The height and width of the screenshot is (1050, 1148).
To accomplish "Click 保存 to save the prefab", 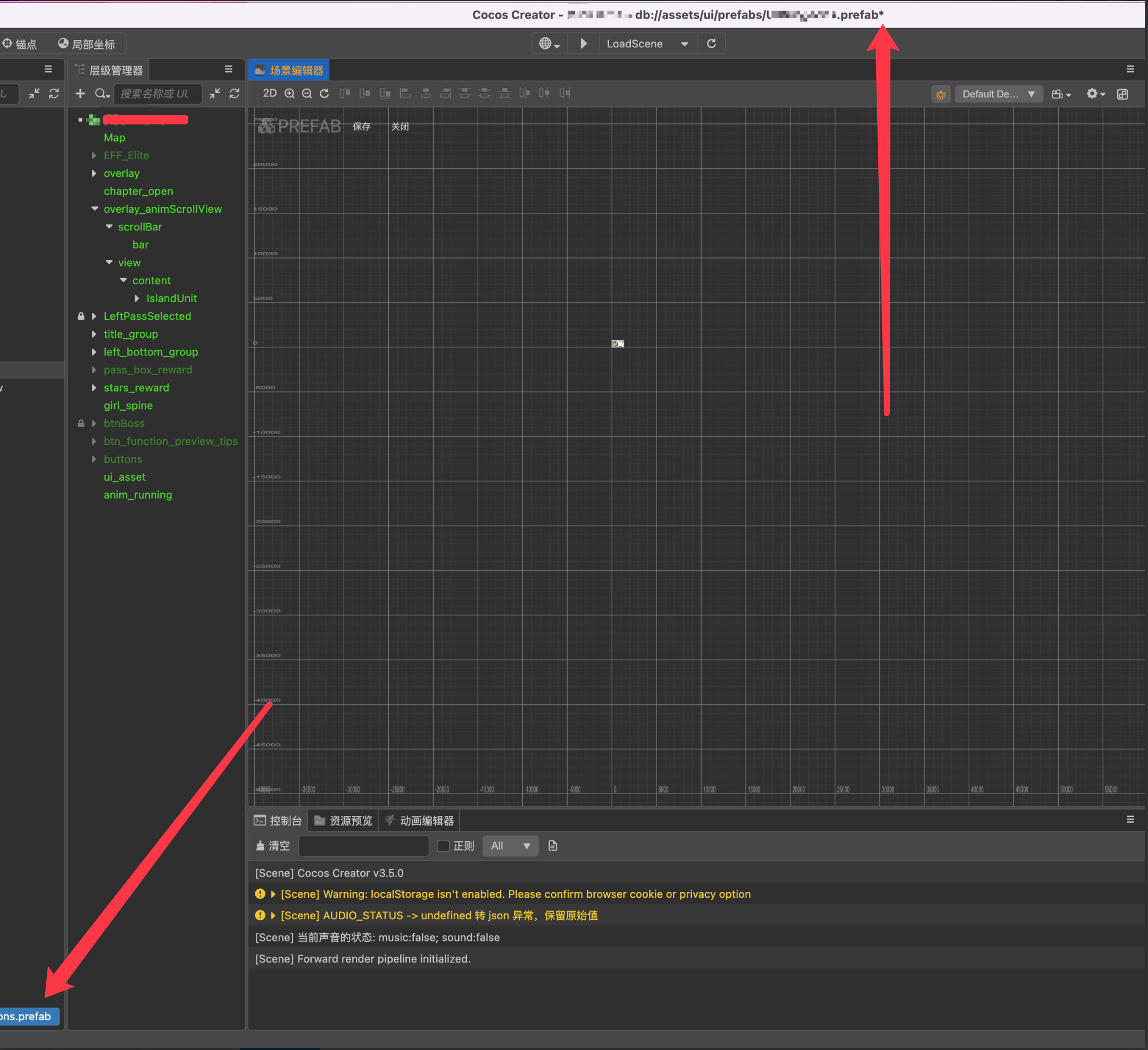I will pos(362,127).
